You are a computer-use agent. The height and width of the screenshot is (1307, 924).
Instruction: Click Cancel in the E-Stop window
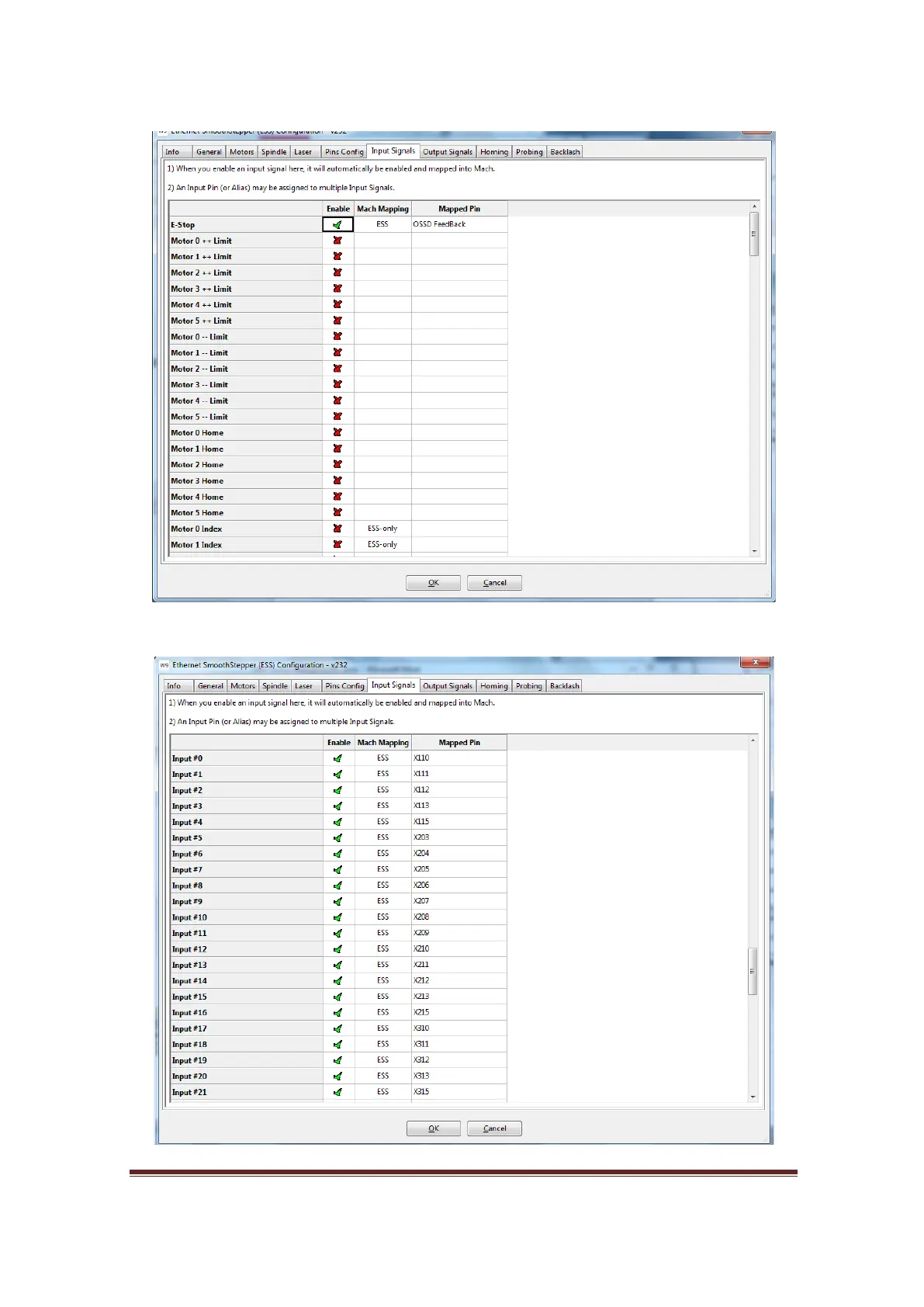click(495, 583)
